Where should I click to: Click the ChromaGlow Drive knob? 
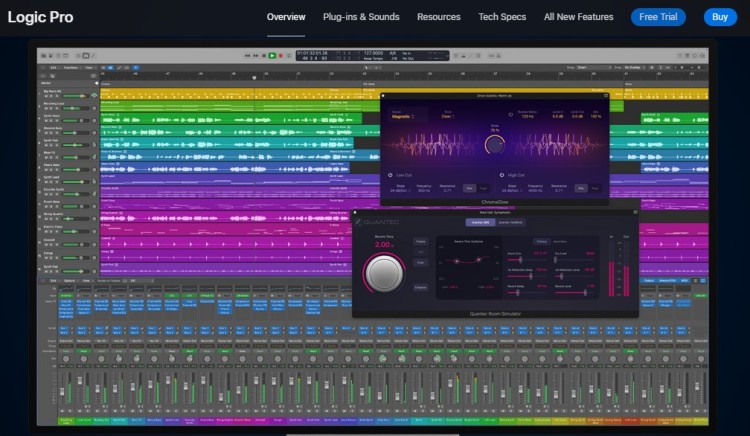495,144
